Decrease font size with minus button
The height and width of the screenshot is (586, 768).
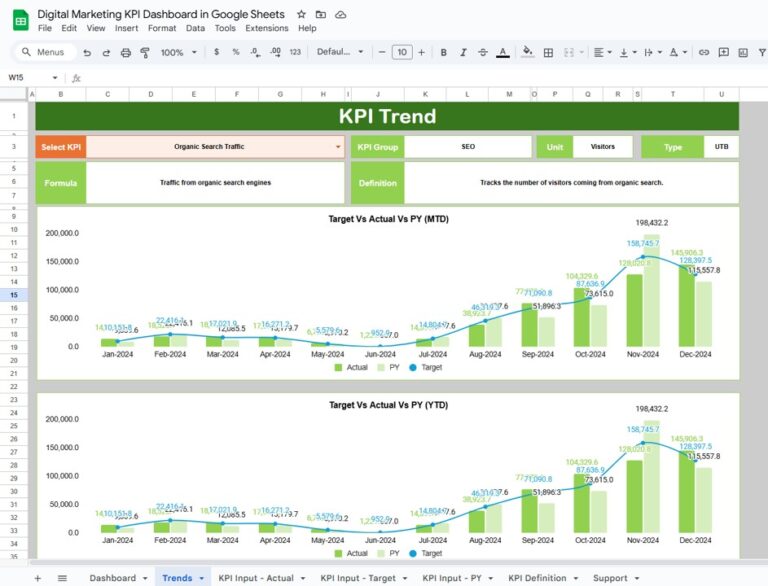tap(382, 52)
